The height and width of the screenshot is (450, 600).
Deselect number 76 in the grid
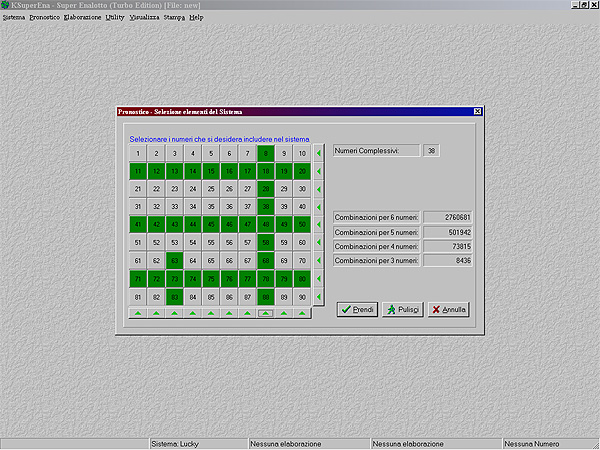[229, 279]
